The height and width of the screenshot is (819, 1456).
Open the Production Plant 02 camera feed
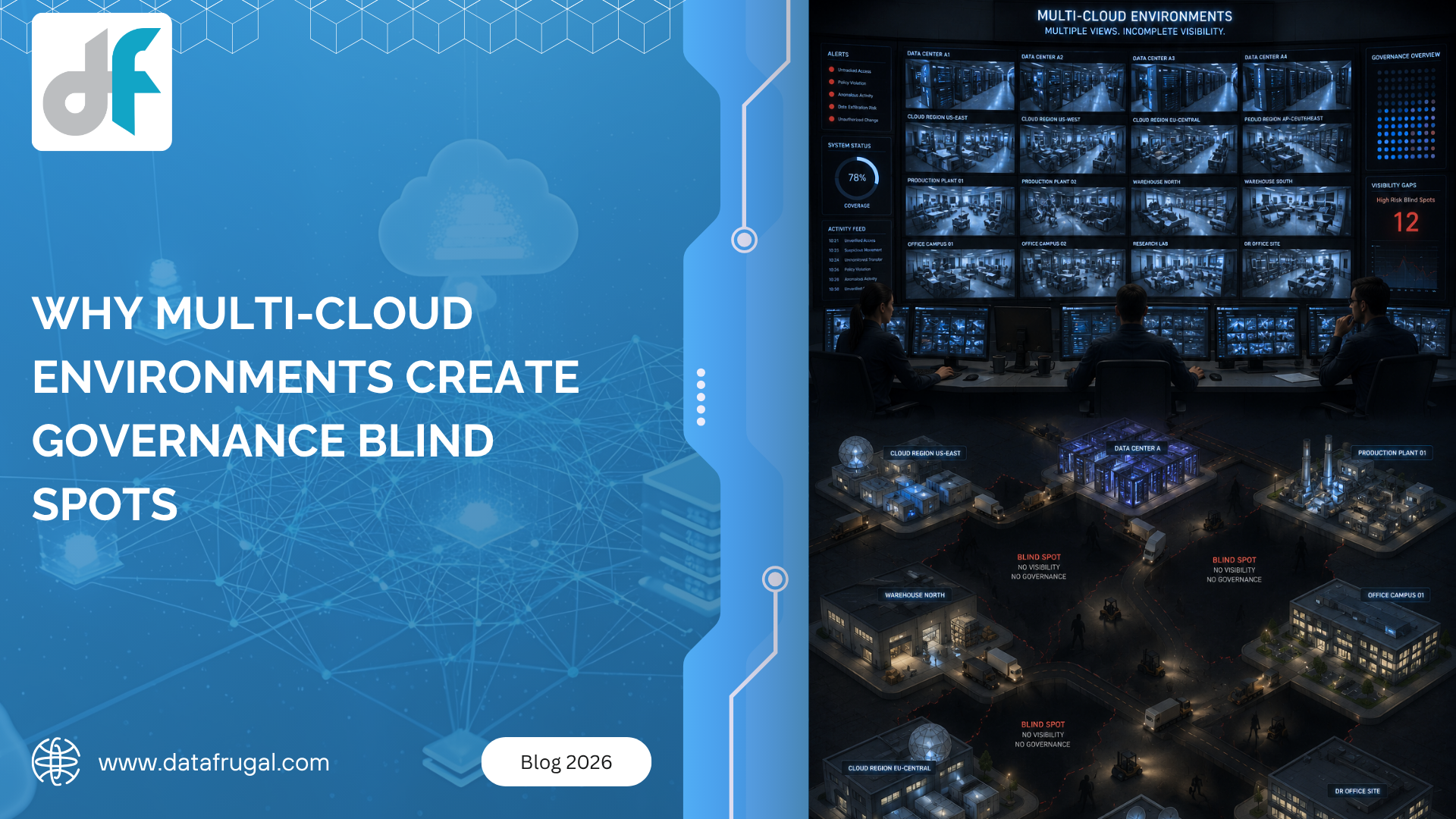tap(1072, 212)
